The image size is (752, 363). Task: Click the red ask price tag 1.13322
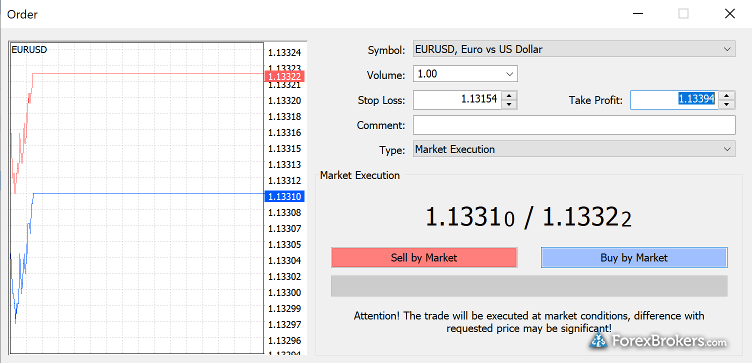[284, 76]
